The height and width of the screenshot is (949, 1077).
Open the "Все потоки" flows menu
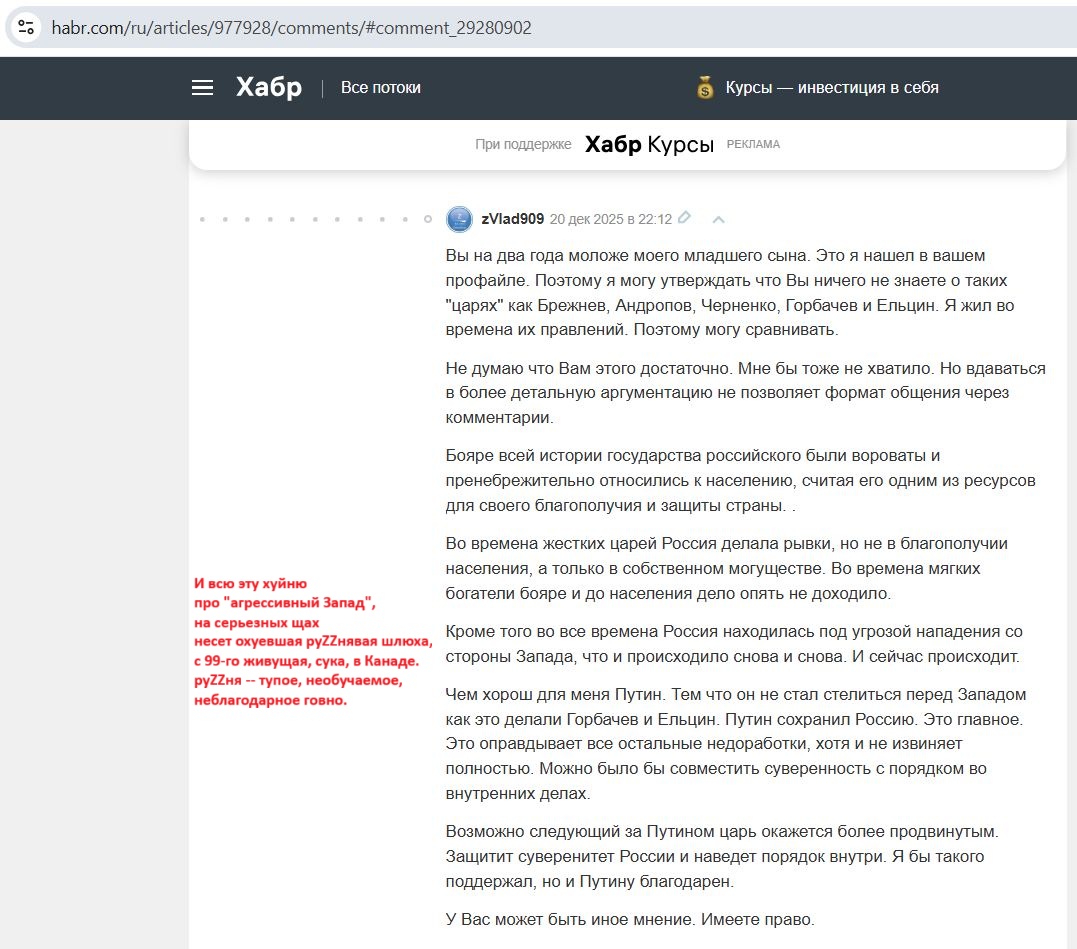(x=380, y=88)
